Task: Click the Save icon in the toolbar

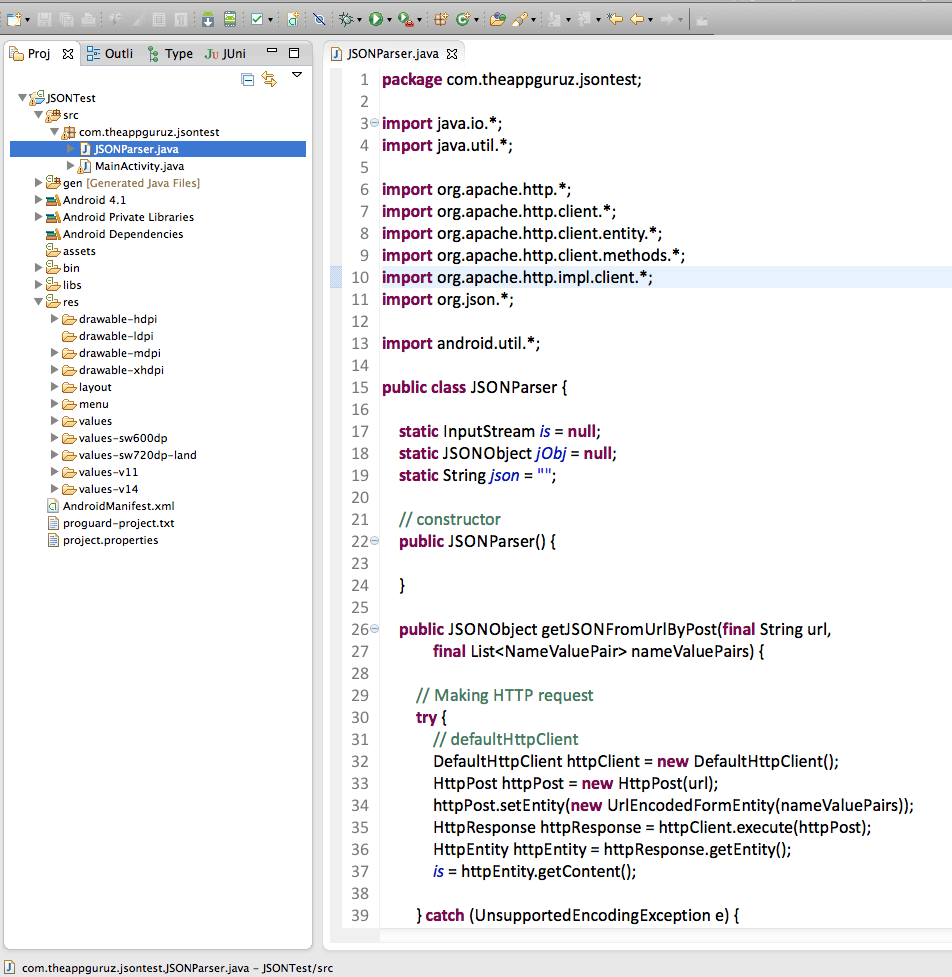Action: point(46,17)
